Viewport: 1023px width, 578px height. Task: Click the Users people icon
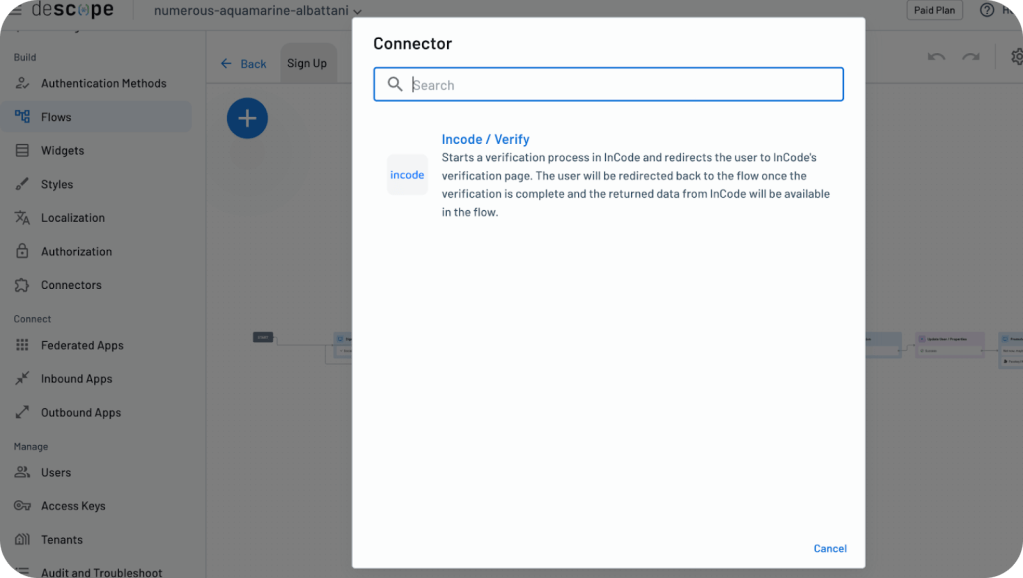pyautogui.click(x=22, y=472)
